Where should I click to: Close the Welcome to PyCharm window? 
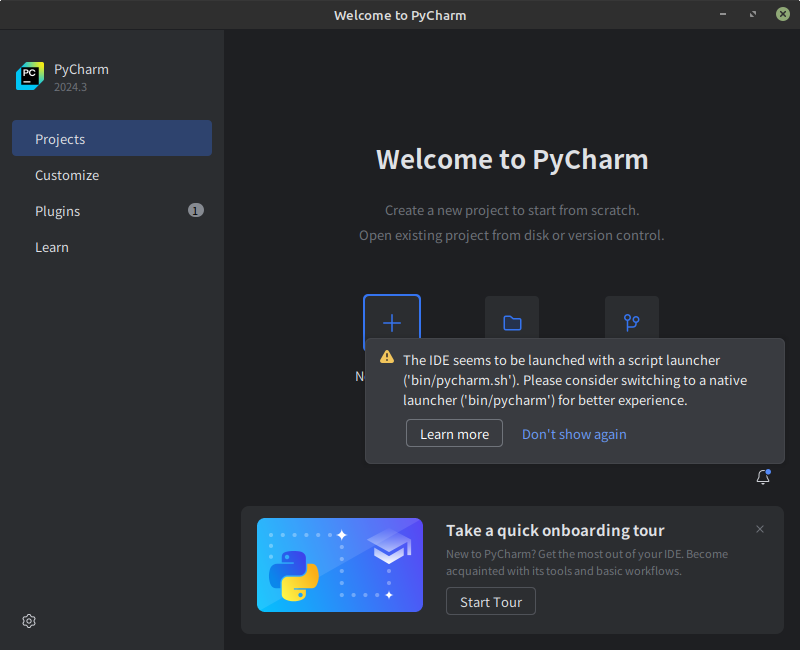click(783, 14)
